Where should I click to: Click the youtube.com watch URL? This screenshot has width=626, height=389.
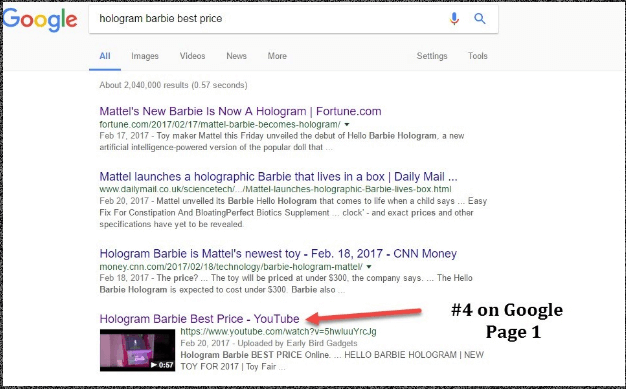278,331
